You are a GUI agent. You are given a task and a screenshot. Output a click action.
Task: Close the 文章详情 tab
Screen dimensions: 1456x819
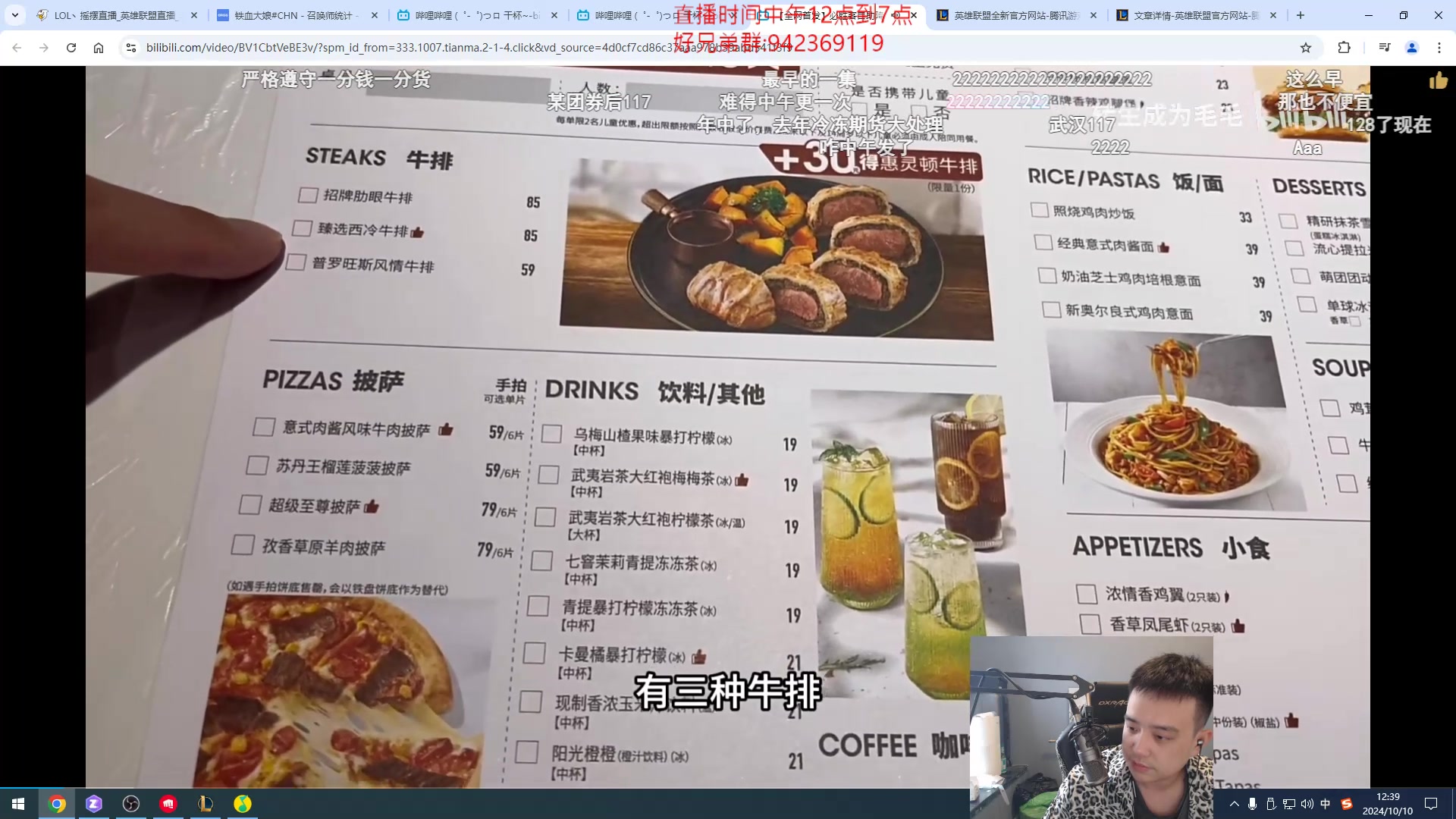point(1273,15)
